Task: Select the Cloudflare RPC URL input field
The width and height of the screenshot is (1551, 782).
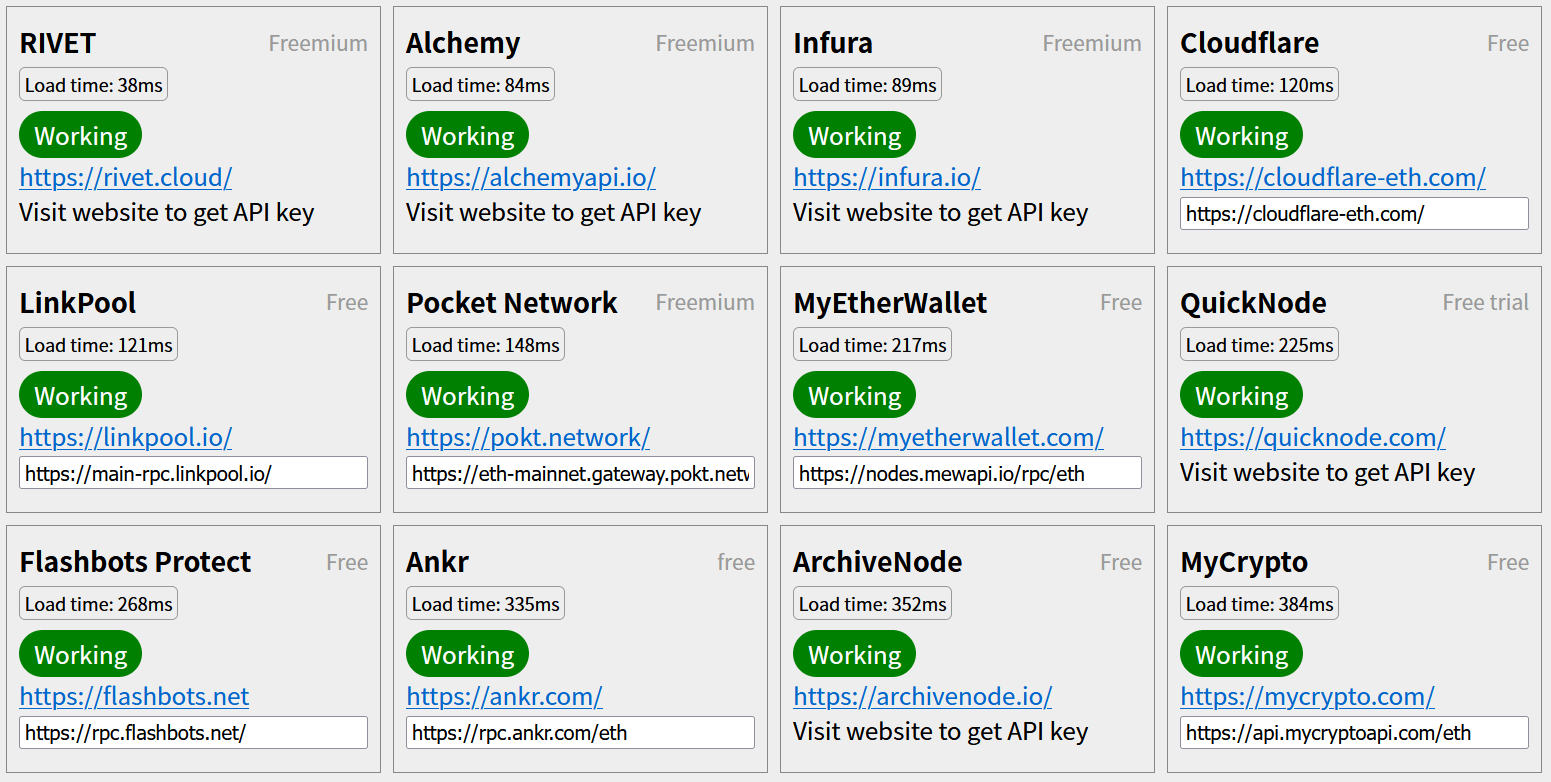Action: coord(1354,213)
